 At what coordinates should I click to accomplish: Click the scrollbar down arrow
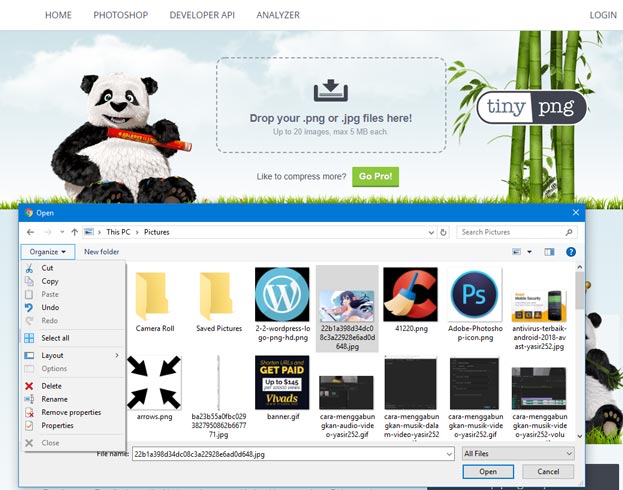[x=579, y=436]
